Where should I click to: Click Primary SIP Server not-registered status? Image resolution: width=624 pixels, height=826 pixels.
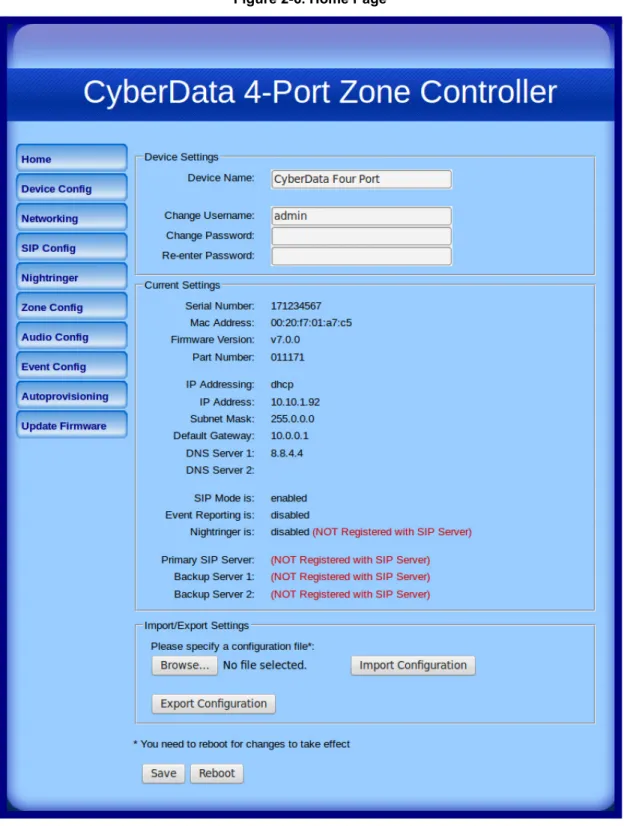coord(350,560)
